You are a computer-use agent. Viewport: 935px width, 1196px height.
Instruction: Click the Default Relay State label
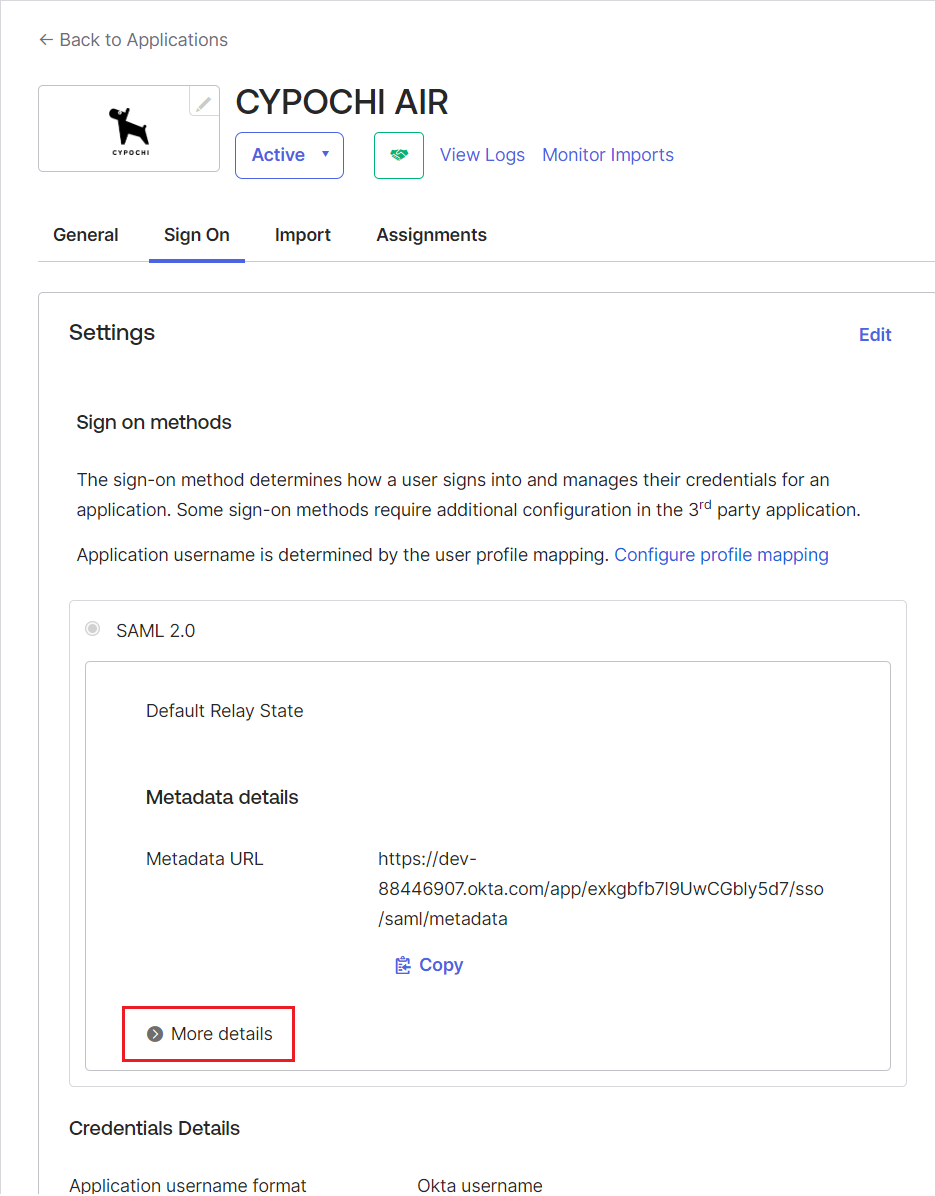tap(224, 711)
